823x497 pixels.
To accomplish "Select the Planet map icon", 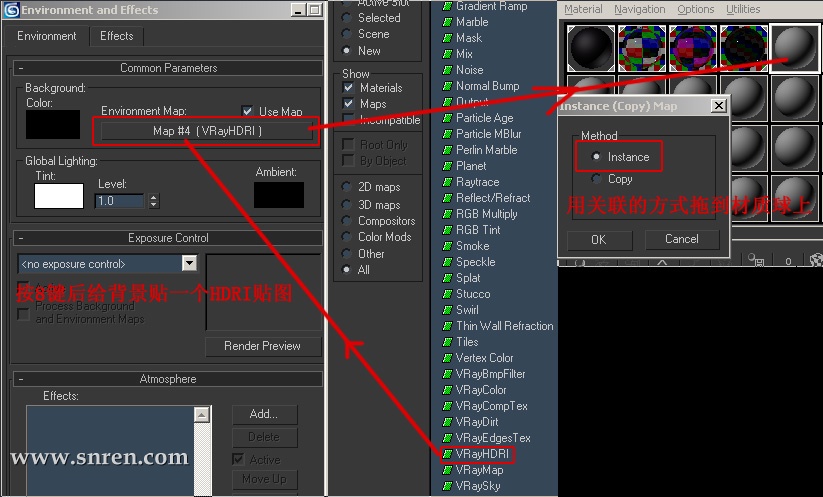I will click(x=447, y=166).
